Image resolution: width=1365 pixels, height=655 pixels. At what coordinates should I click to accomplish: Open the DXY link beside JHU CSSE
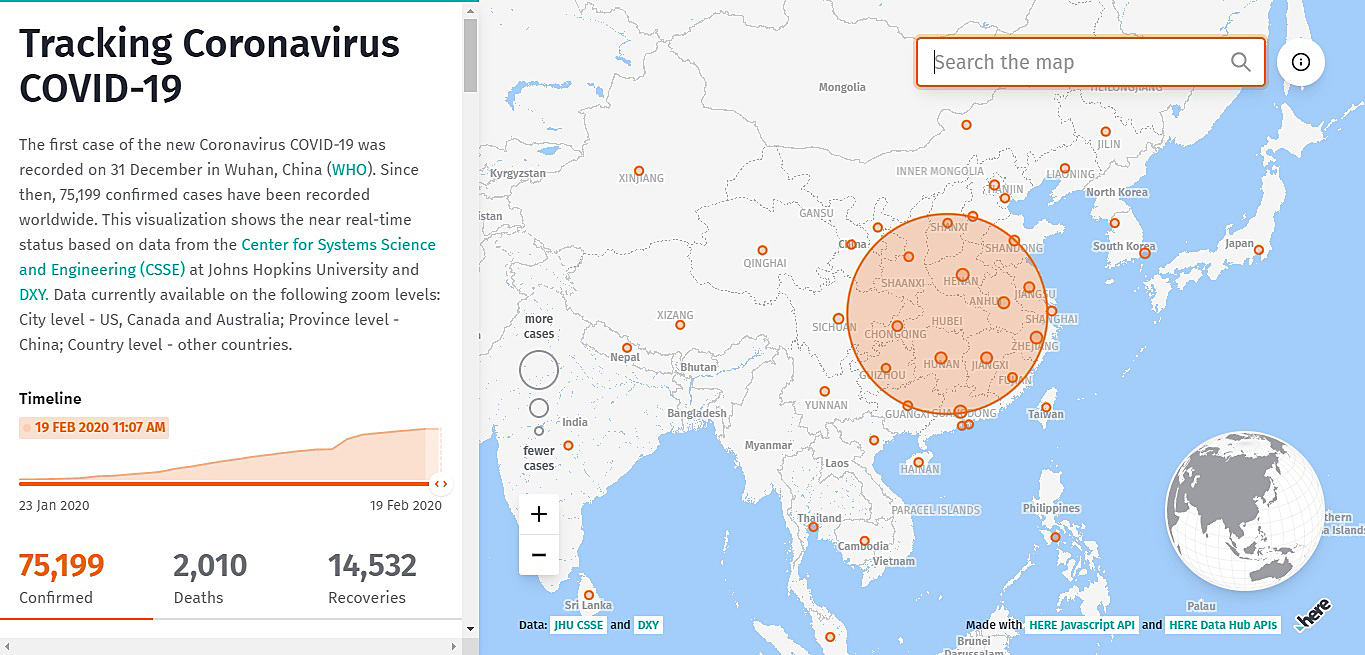648,625
